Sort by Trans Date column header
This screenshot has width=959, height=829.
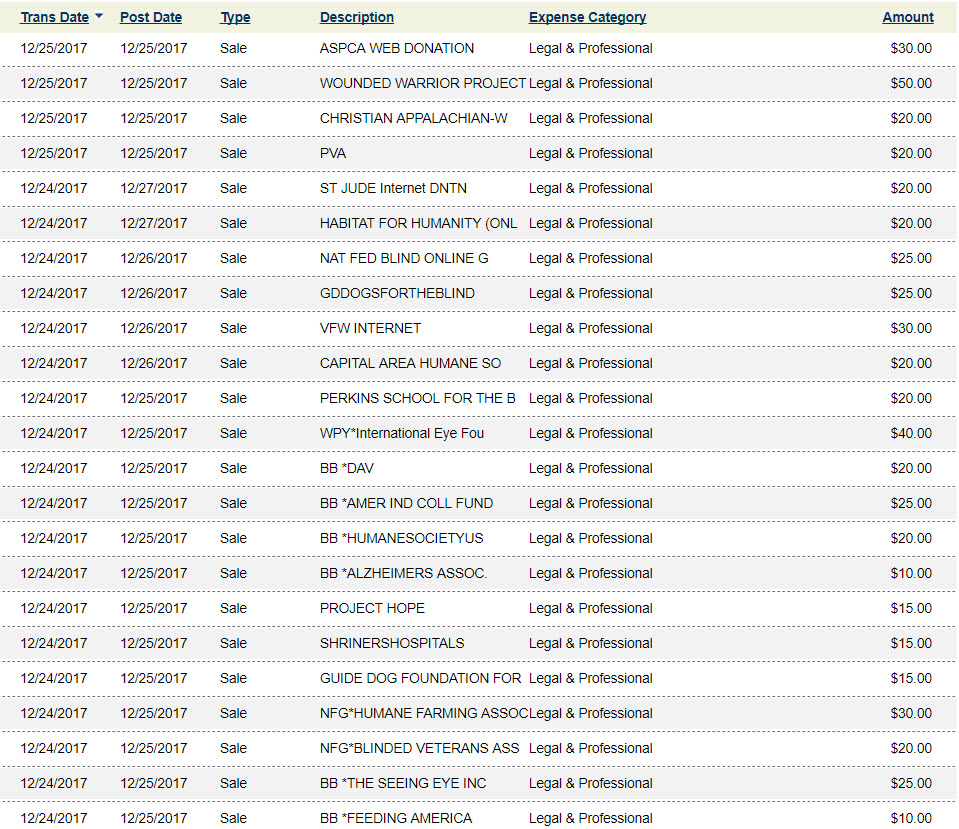[x=54, y=17]
